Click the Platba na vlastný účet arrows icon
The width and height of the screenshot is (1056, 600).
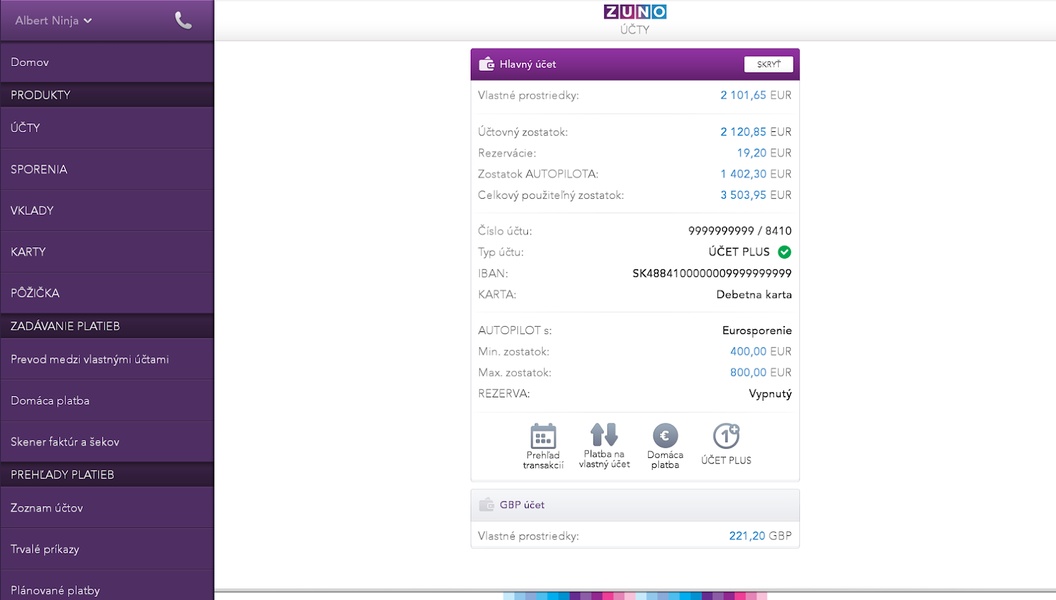tap(604, 434)
